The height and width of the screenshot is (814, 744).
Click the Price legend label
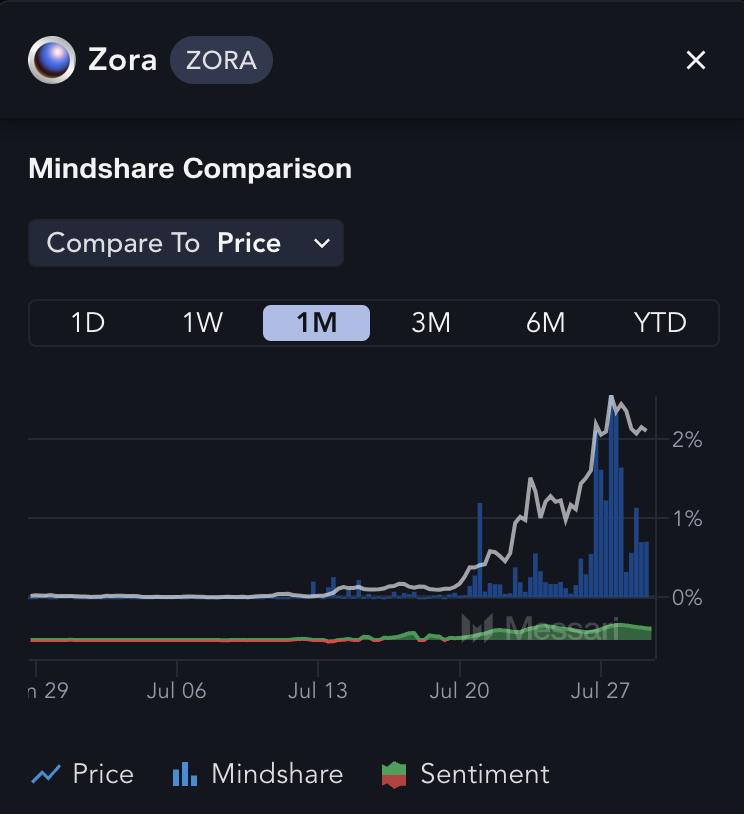click(103, 774)
